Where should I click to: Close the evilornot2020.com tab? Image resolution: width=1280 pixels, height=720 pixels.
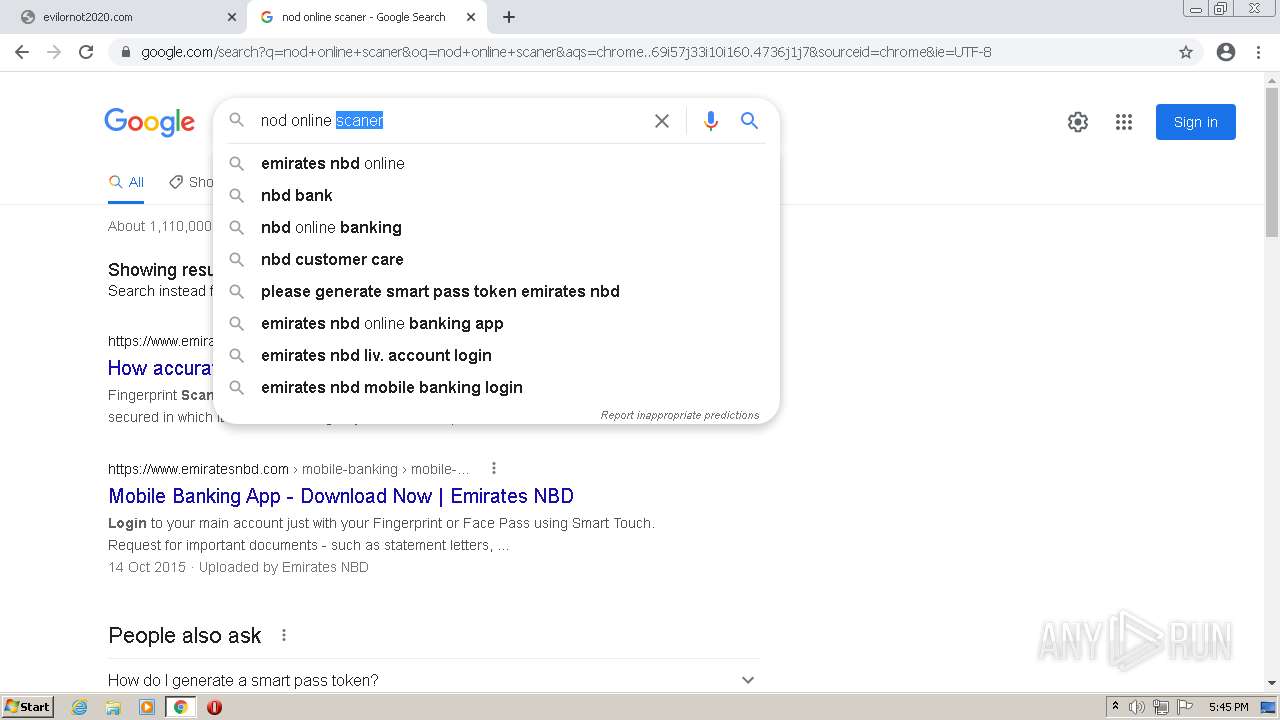232,17
